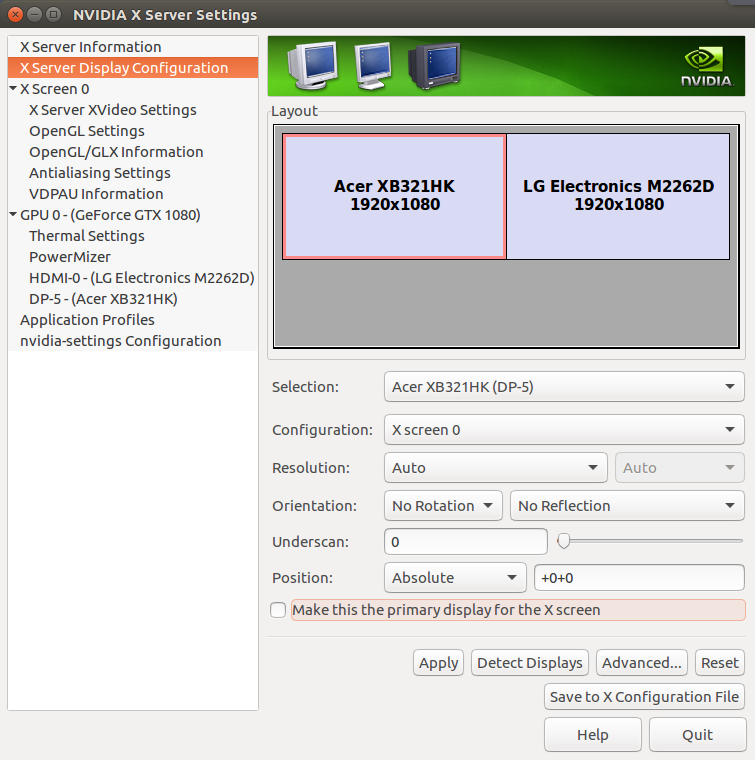Open the Resolution Auto dropdown

point(495,468)
